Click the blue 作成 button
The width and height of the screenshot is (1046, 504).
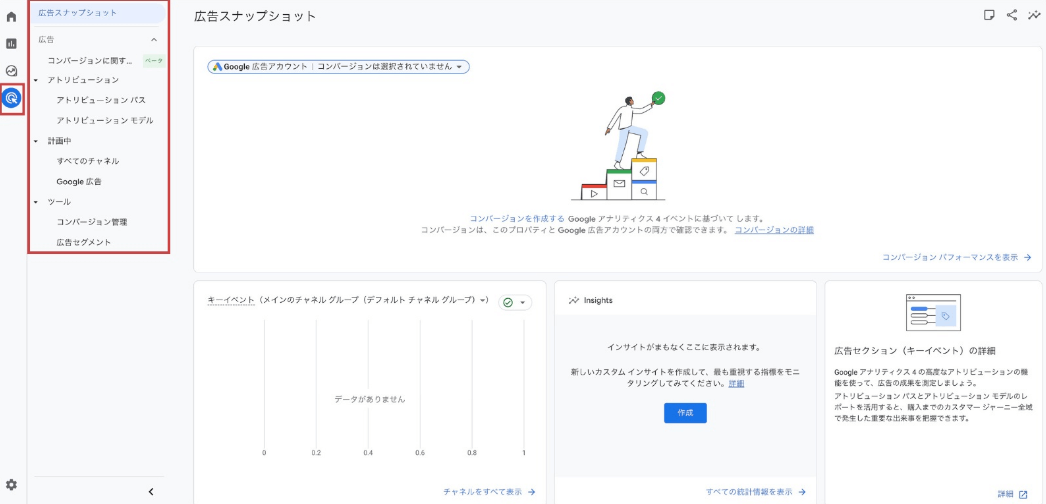pos(685,412)
